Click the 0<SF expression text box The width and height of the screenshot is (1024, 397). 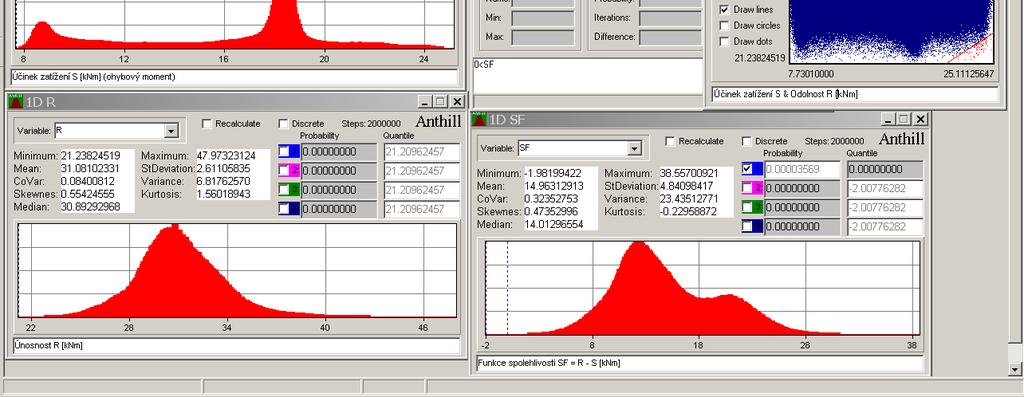(588, 76)
